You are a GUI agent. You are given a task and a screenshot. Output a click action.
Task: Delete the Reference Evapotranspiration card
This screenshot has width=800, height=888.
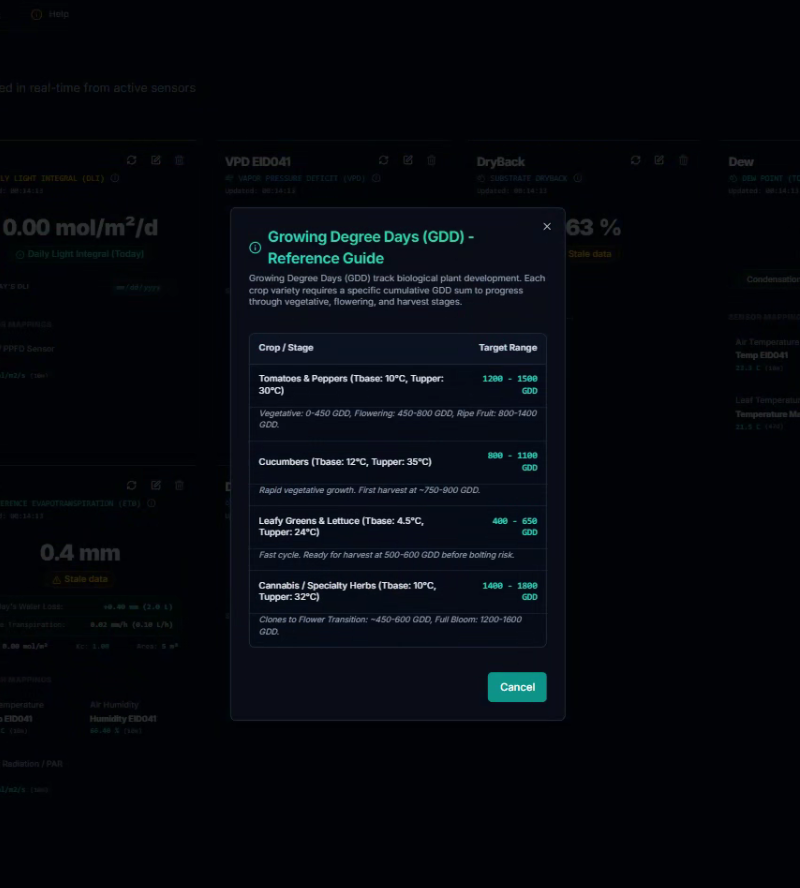click(x=179, y=485)
